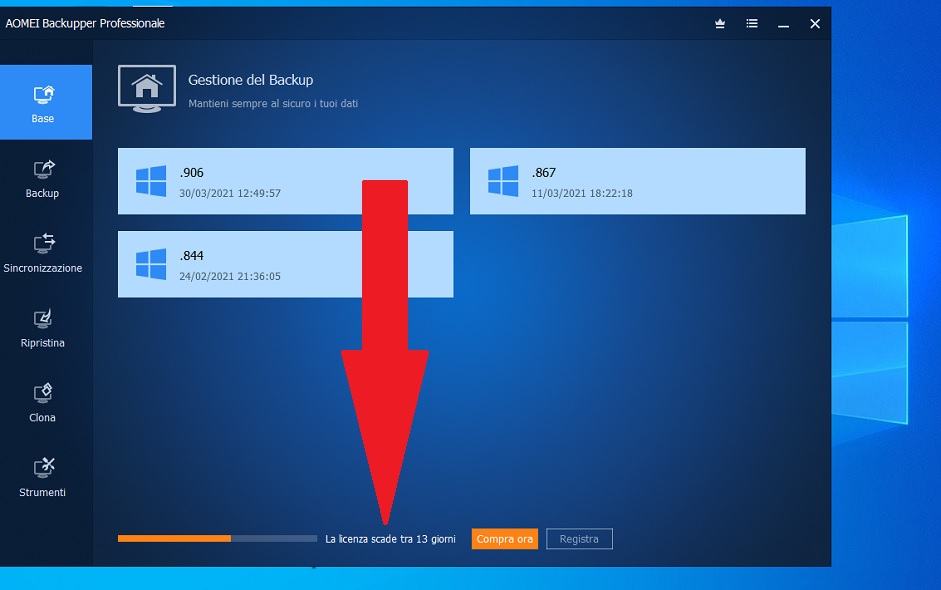
Task: Close the AOMEI Backupper window
Action: (x=814, y=23)
